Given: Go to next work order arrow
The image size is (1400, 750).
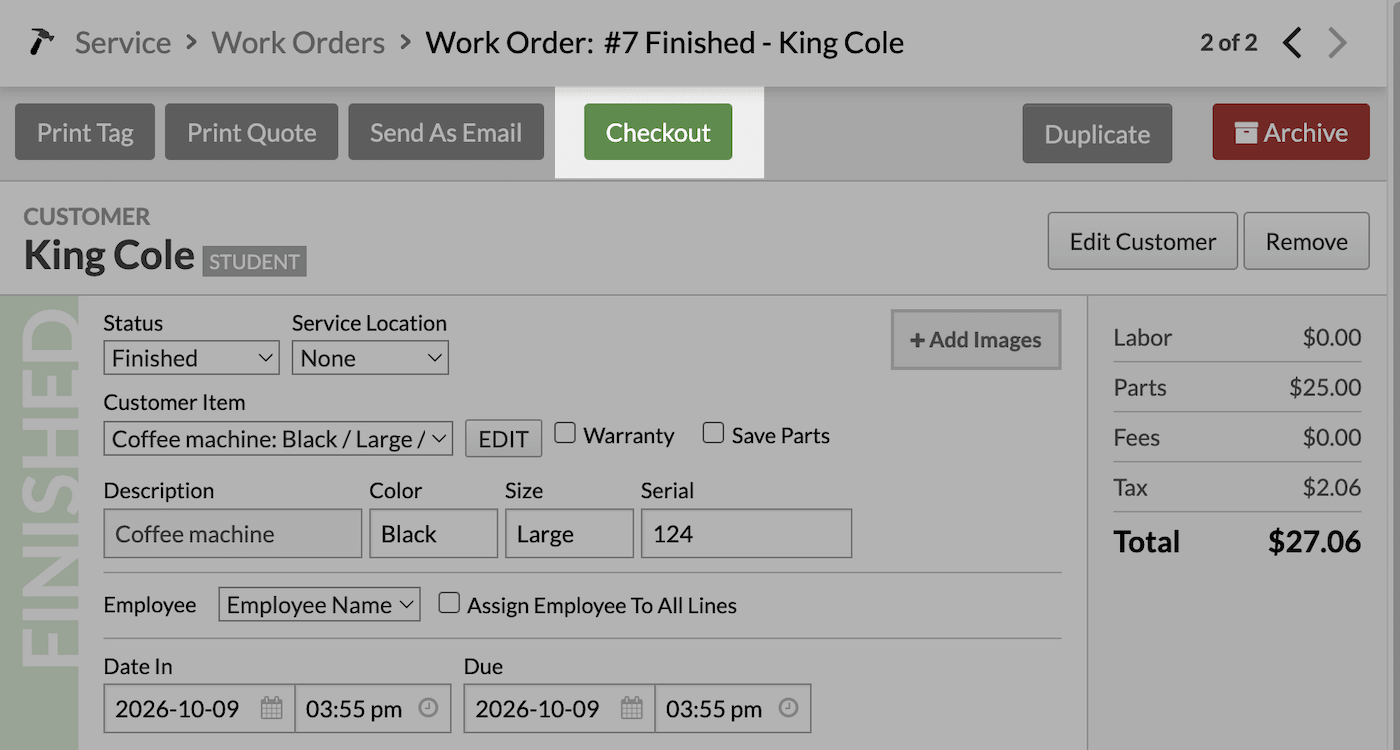Looking at the screenshot, I should (x=1337, y=43).
